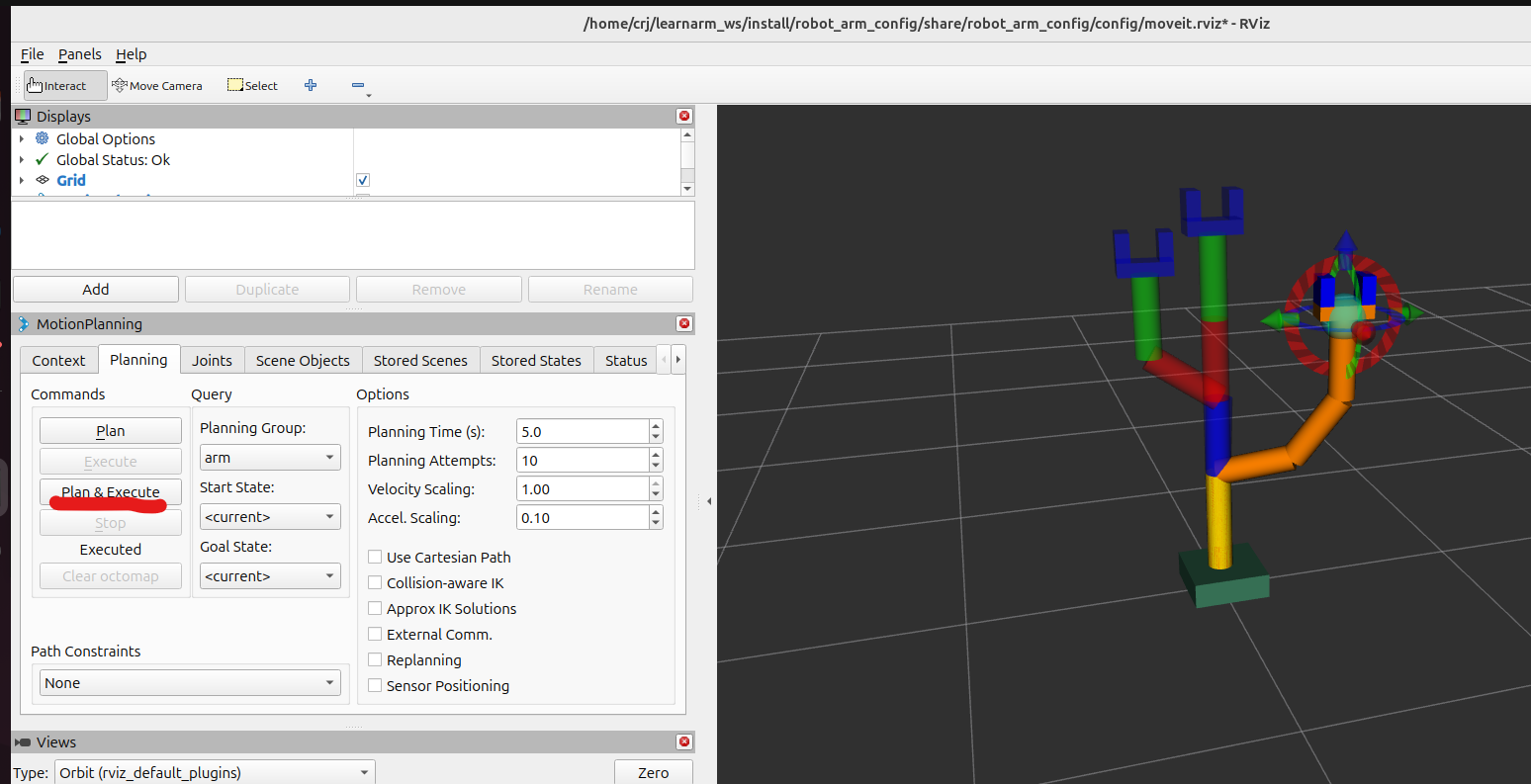1531x784 pixels.
Task: Click the Global Options gear icon
Action: pos(42,138)
